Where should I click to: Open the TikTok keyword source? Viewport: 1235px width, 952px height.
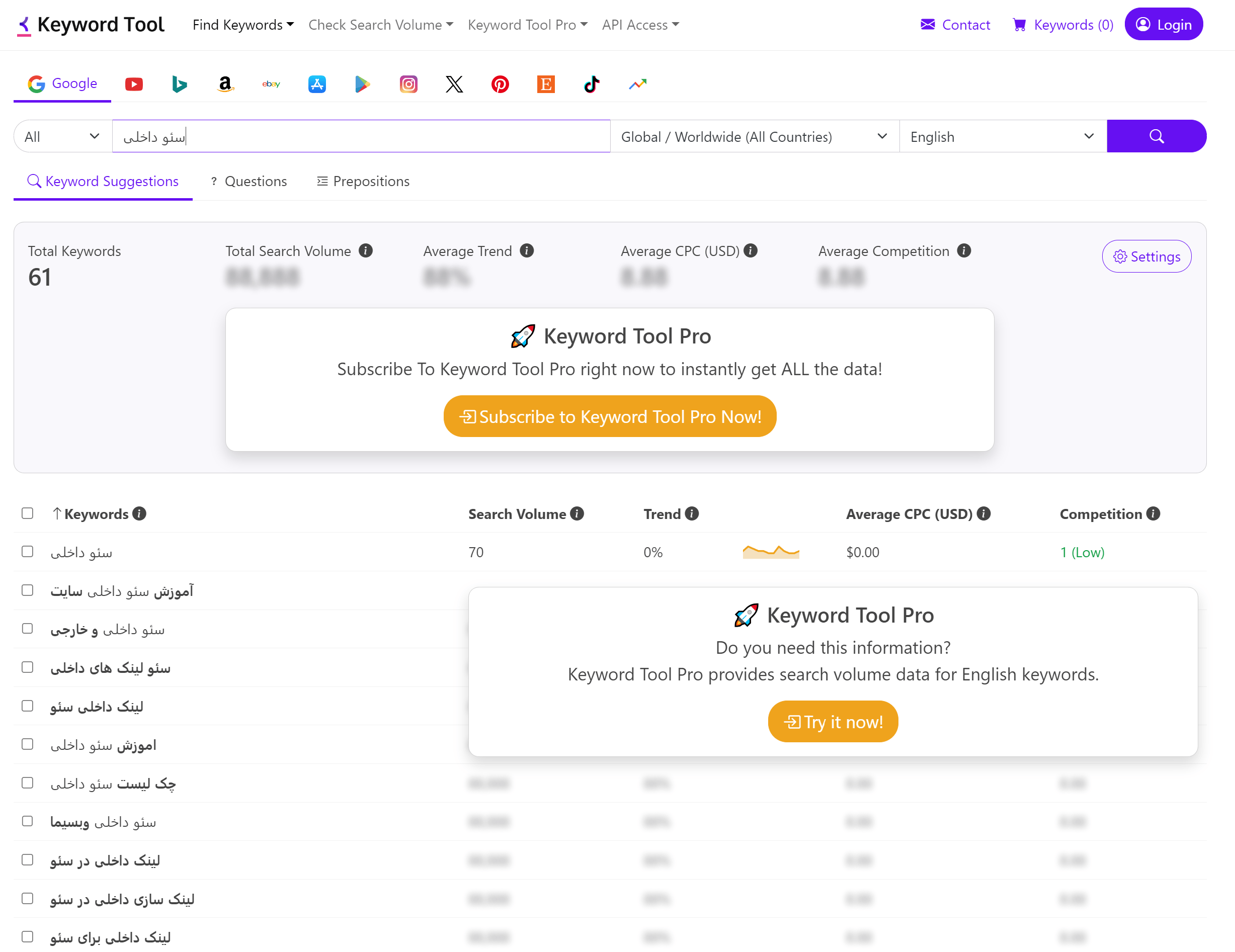coord(592,84)
